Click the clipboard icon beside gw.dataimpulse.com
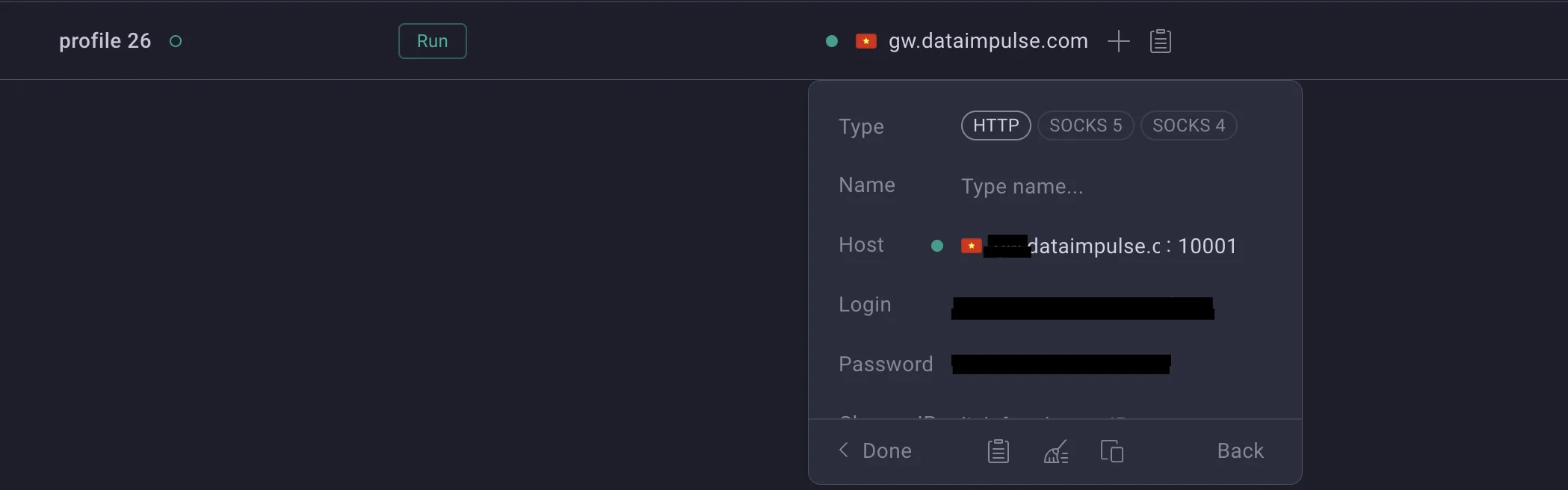 tap(1160, 41)
